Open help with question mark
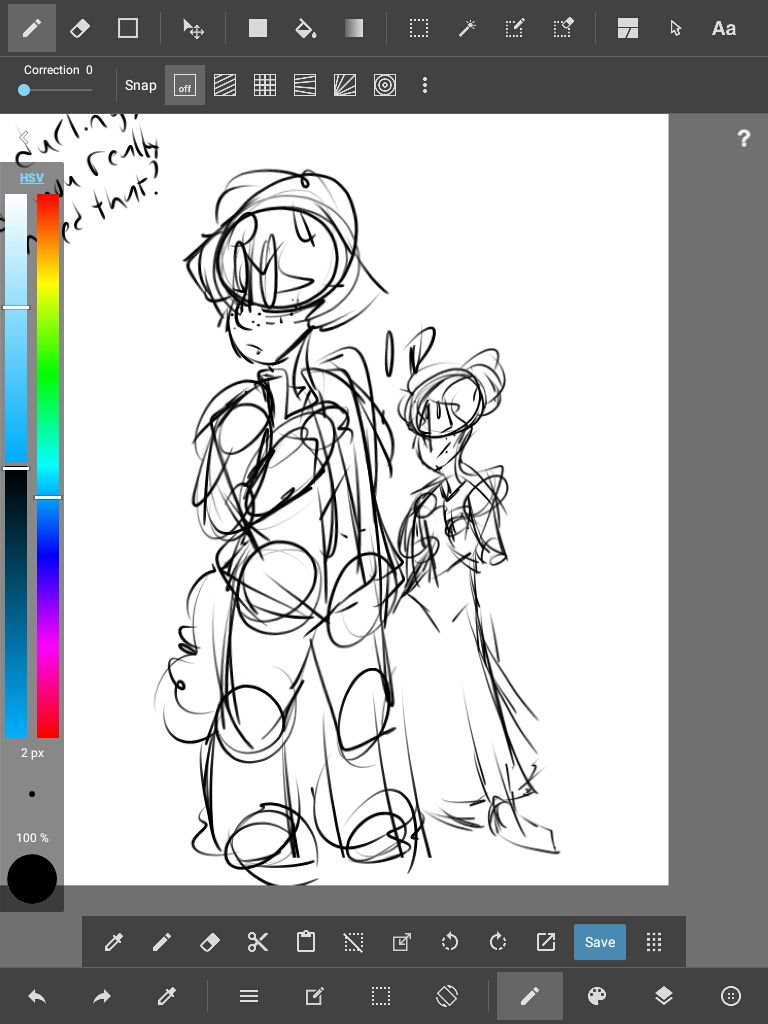 (743, 139)
